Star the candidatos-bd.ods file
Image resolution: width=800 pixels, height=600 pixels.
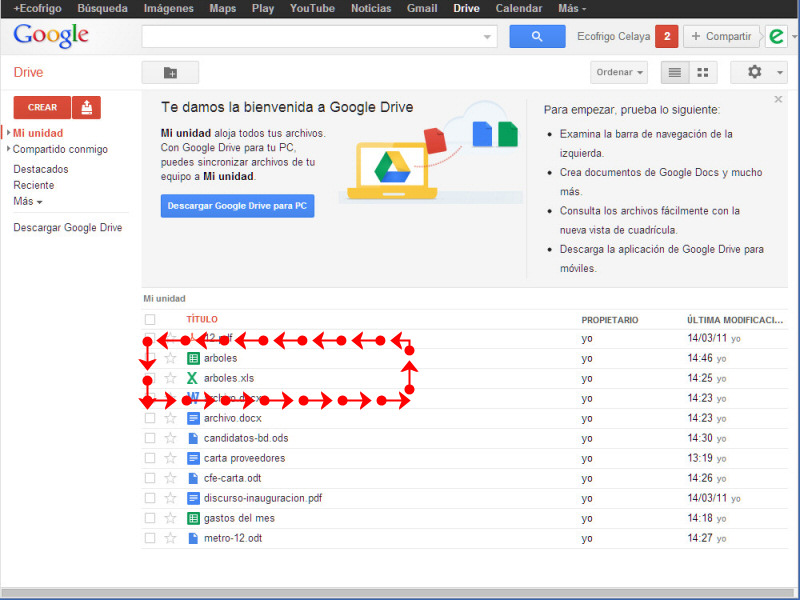[x=170, y=438]
